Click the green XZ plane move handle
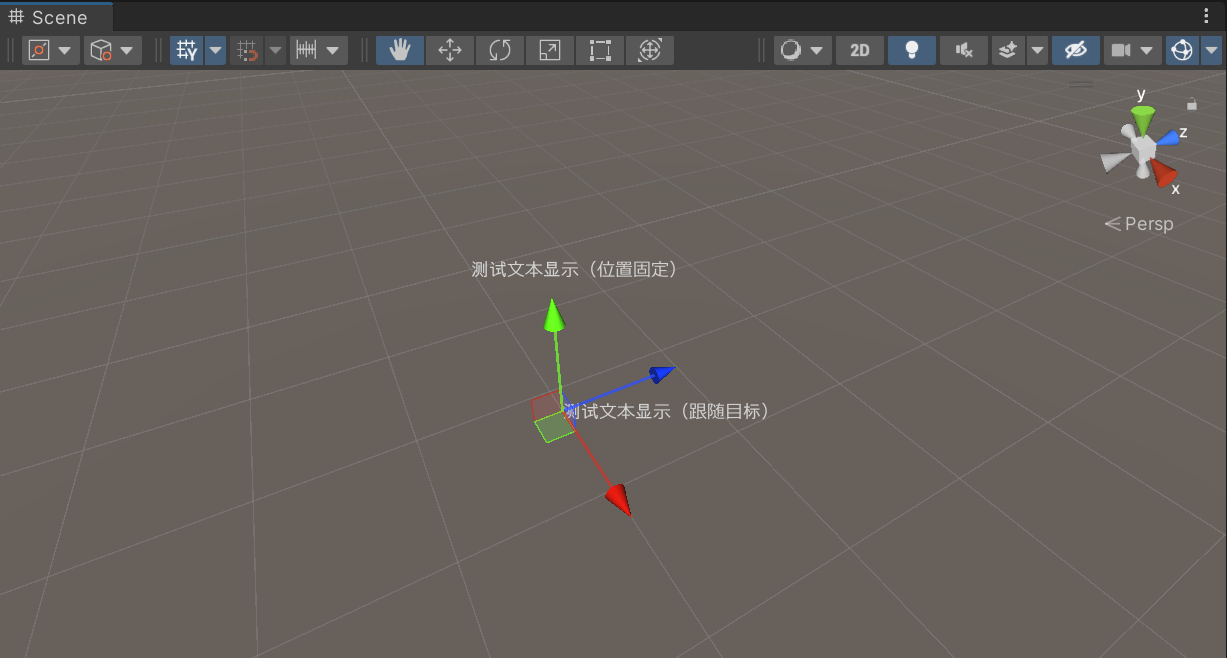The height and width of the screenshot is (658, 1227). coord(555,428)
